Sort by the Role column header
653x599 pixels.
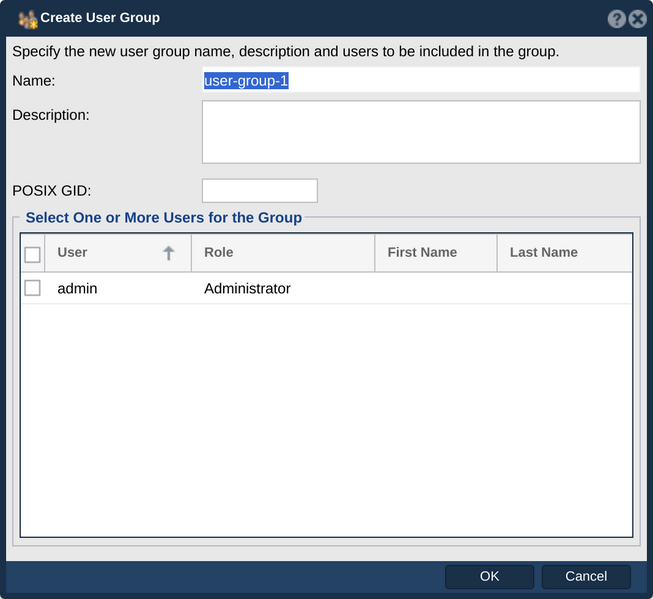pyautogui.click(x=283, y=253)
